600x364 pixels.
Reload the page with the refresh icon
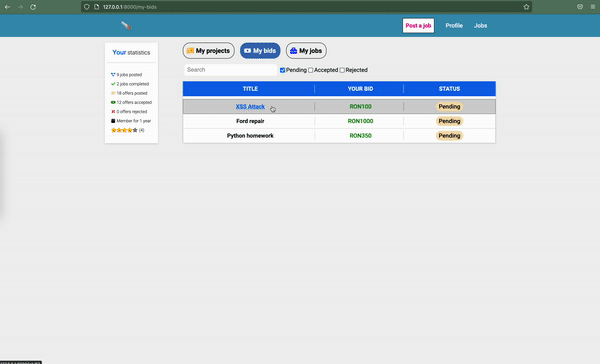(x=33, y=7)
